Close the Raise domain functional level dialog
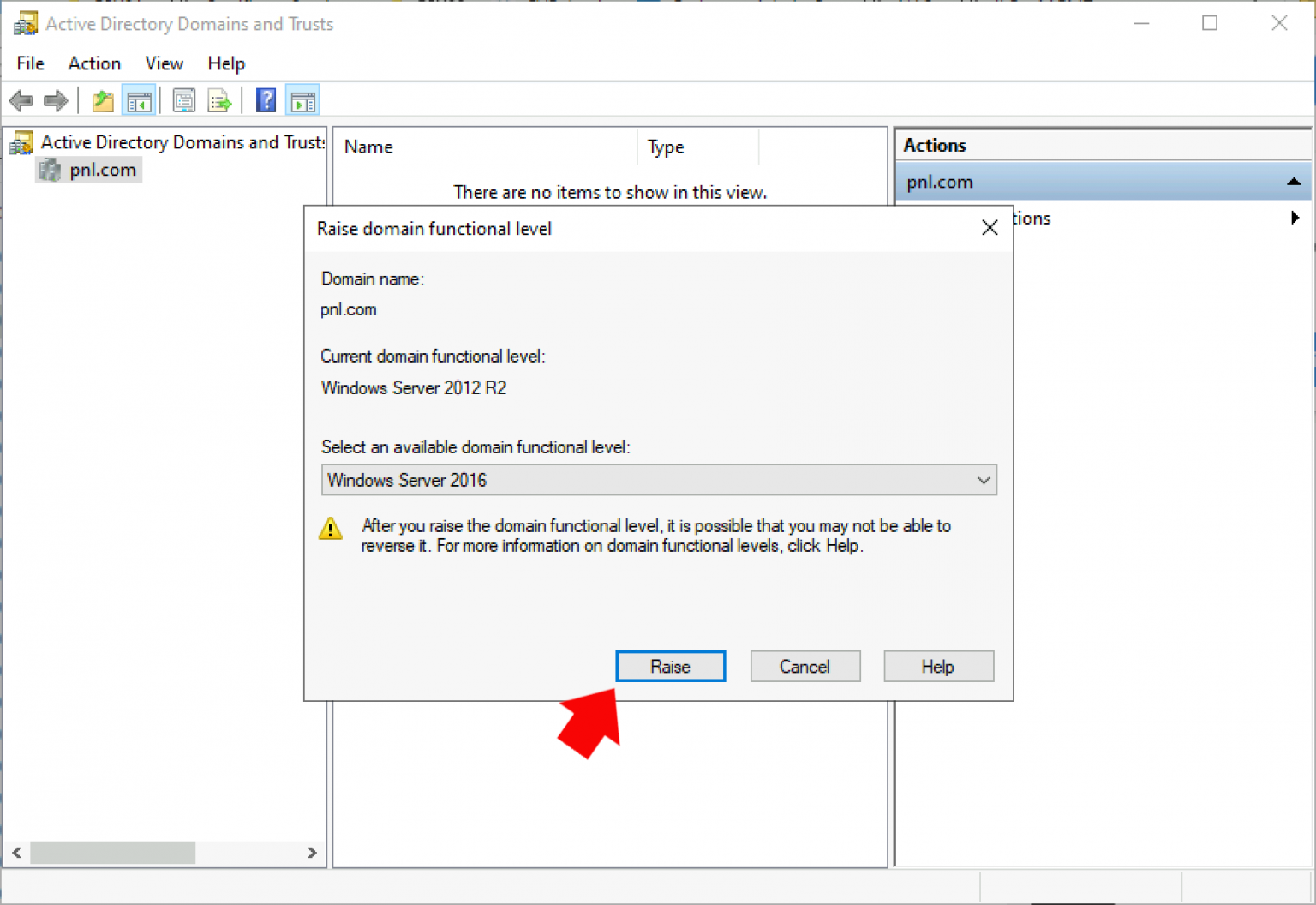The image size is (1316, 905). click(990, 228)
